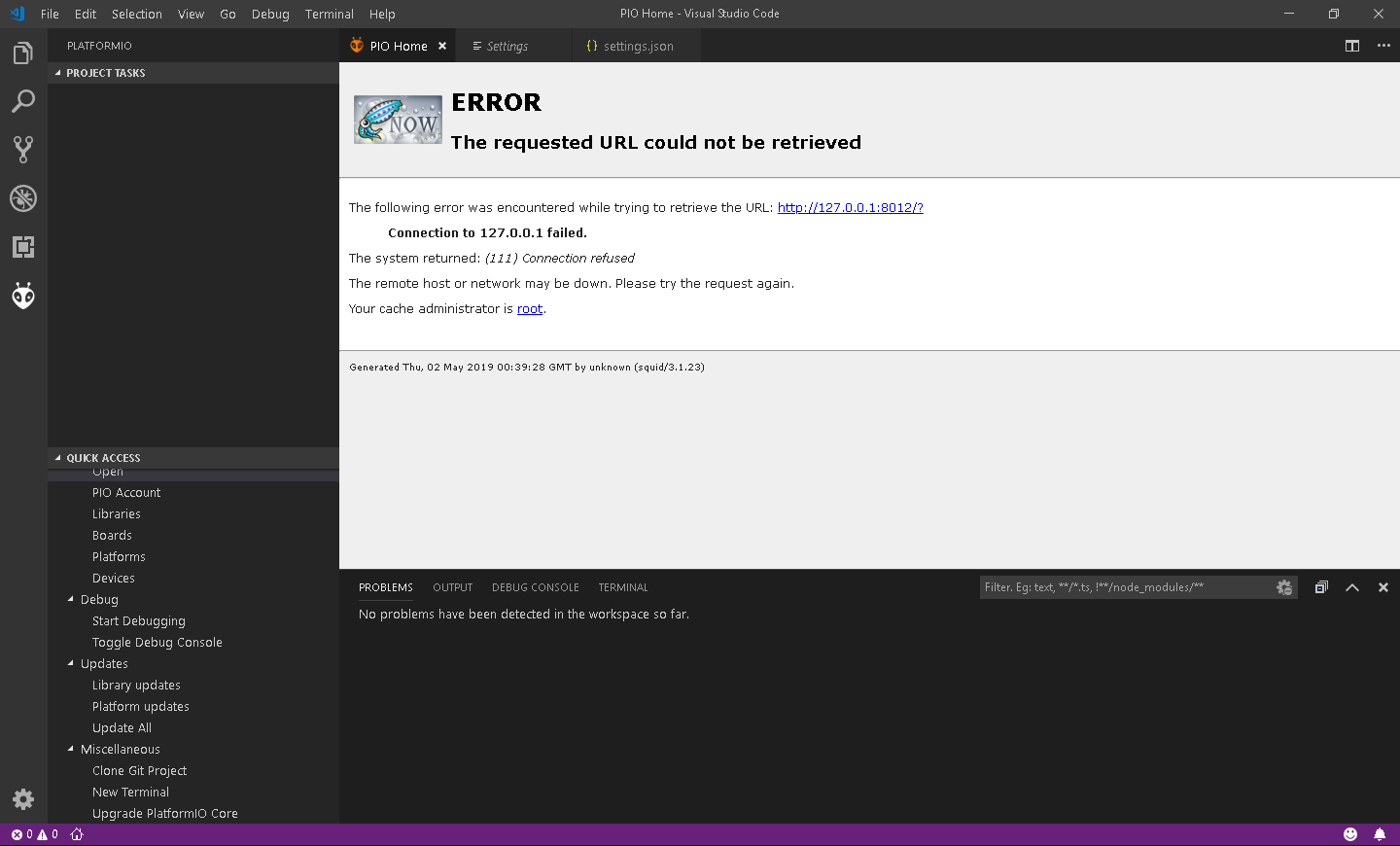Select the Terminal panel tab
The width and height of the screenshot is (1400, 846).
pyautogui.click(x=623, y=587)
